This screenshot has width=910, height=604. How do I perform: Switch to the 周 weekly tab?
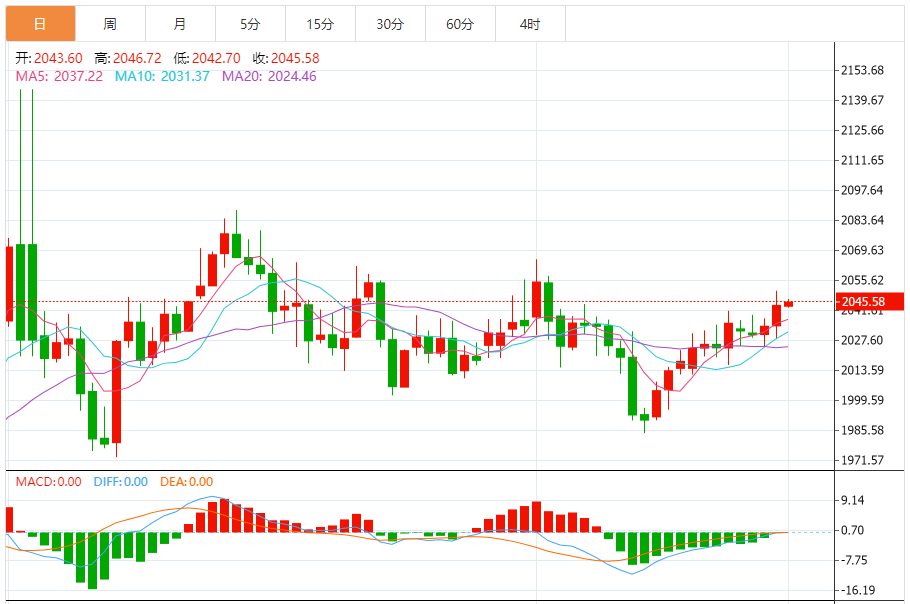point(110,24)
